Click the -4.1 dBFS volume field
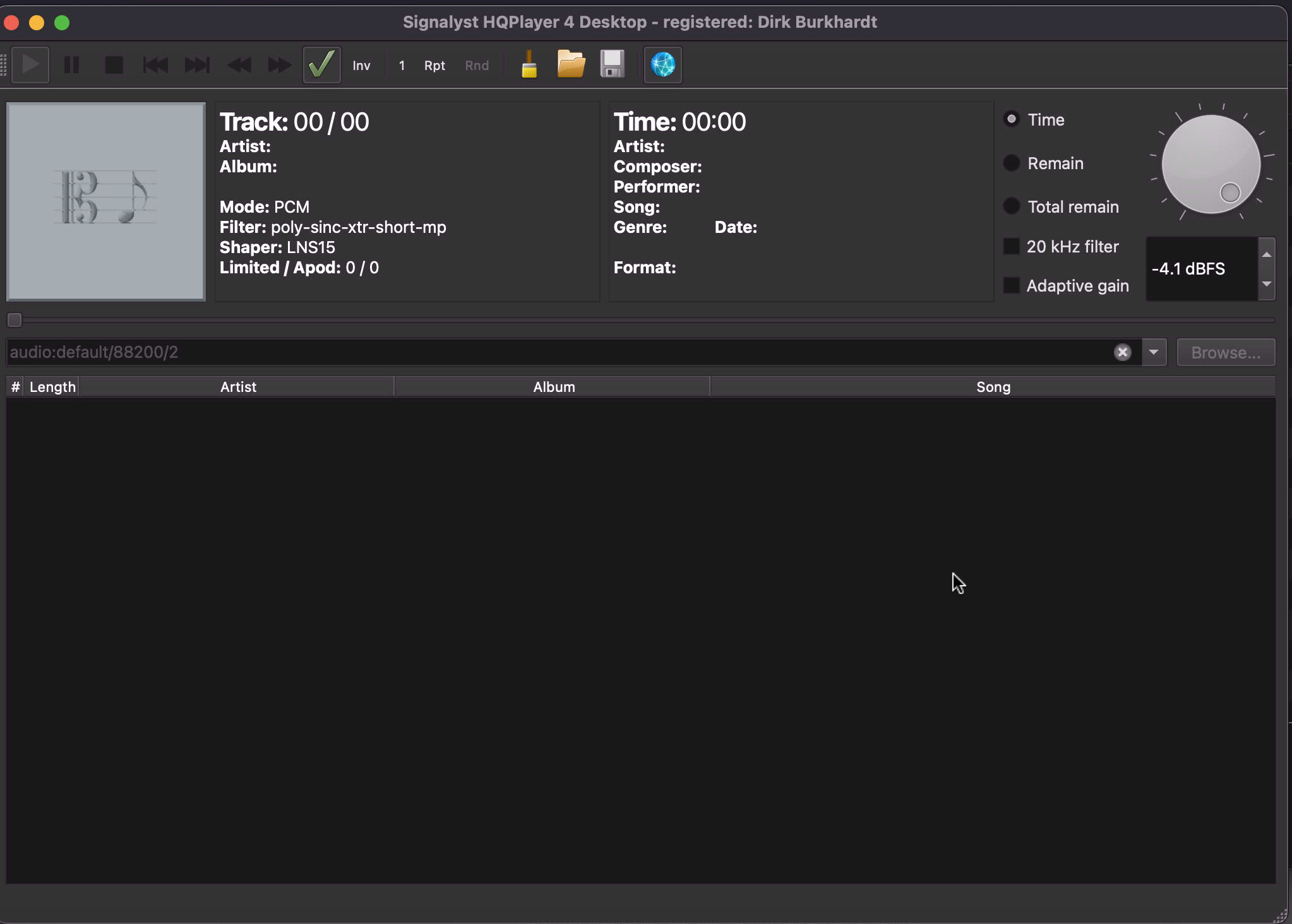This screenshot has height=924, width=1292. pos(1202,269)
